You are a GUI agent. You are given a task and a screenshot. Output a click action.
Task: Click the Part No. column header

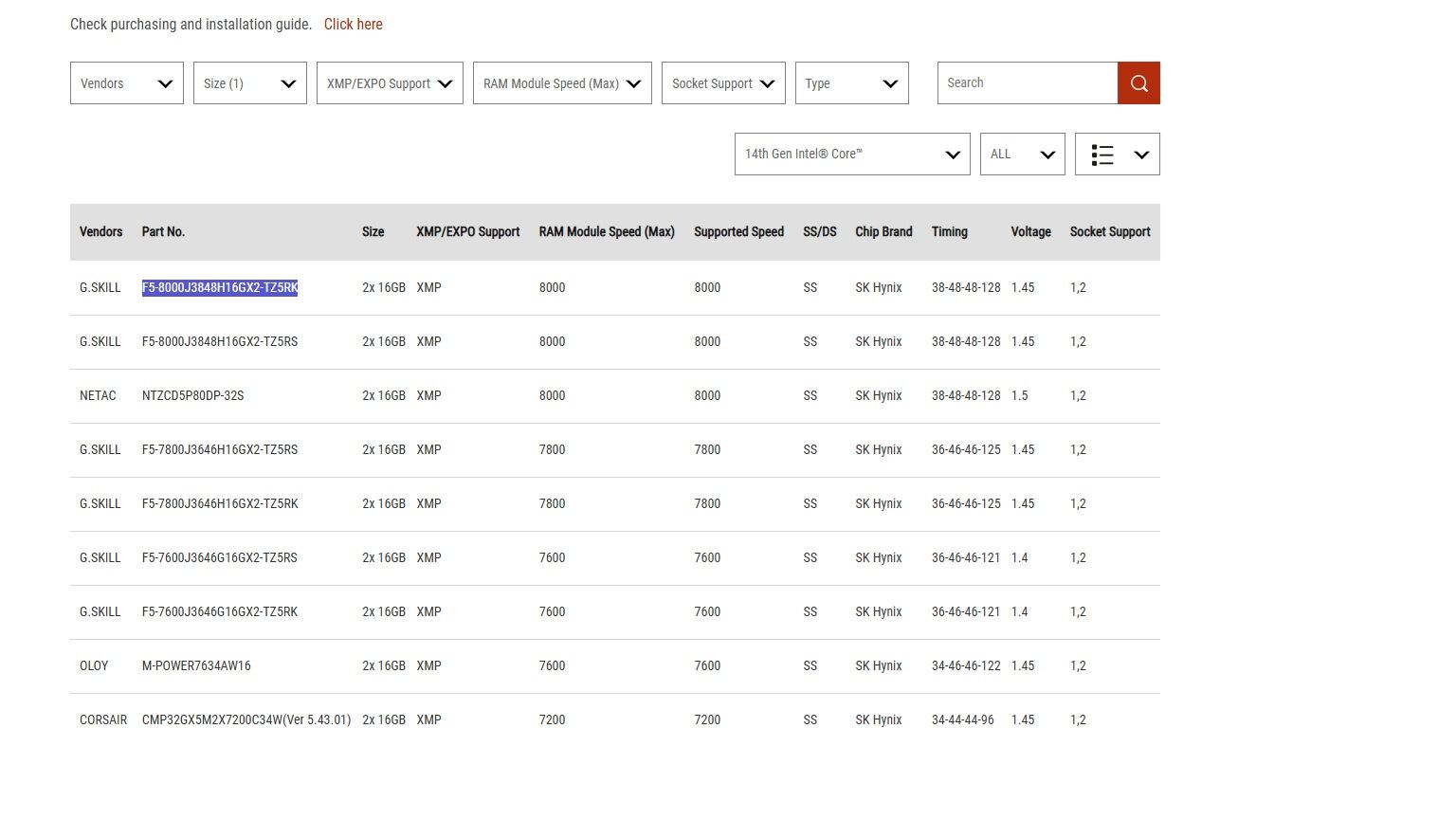[x=163, y=232]
